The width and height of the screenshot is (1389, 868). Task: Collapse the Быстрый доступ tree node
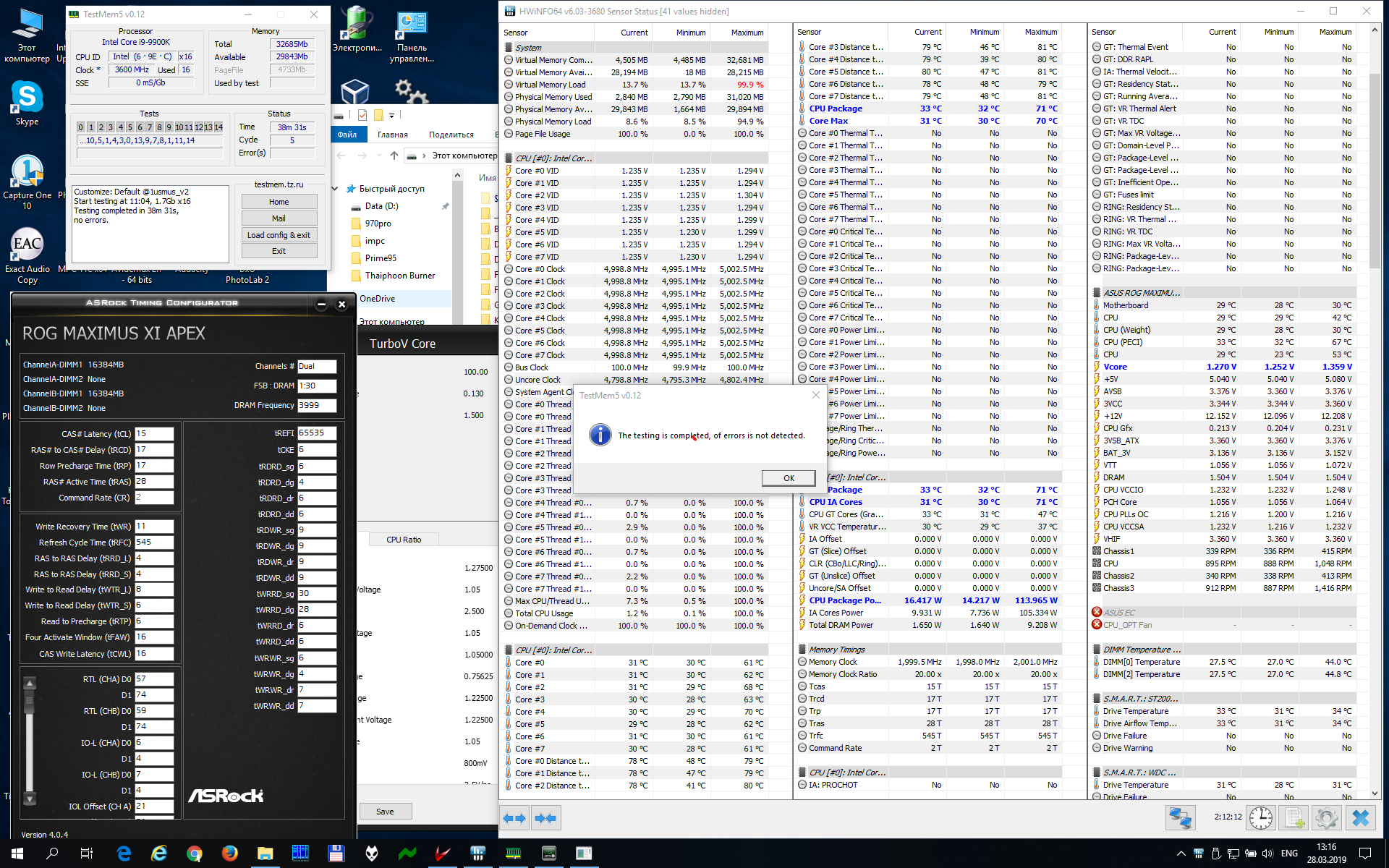coord(335,189)
